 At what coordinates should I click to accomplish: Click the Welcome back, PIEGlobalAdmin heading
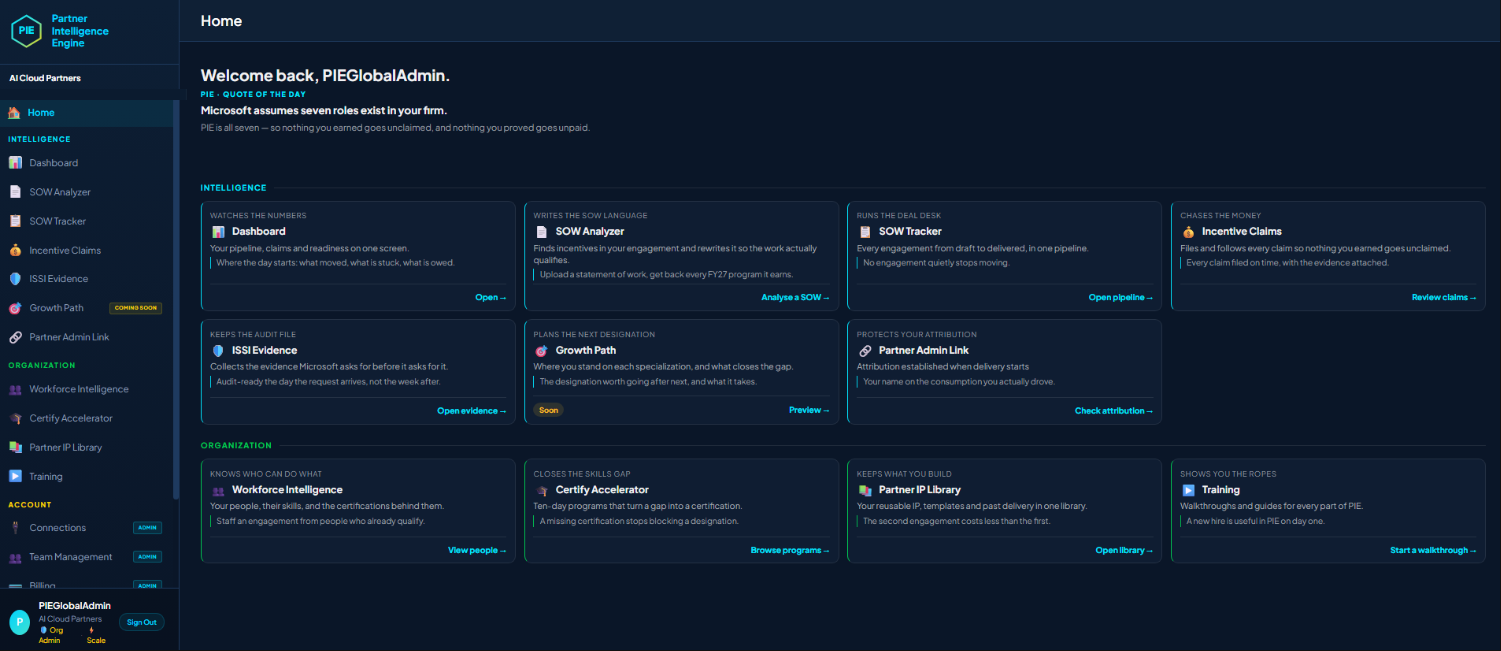[325, 75]
